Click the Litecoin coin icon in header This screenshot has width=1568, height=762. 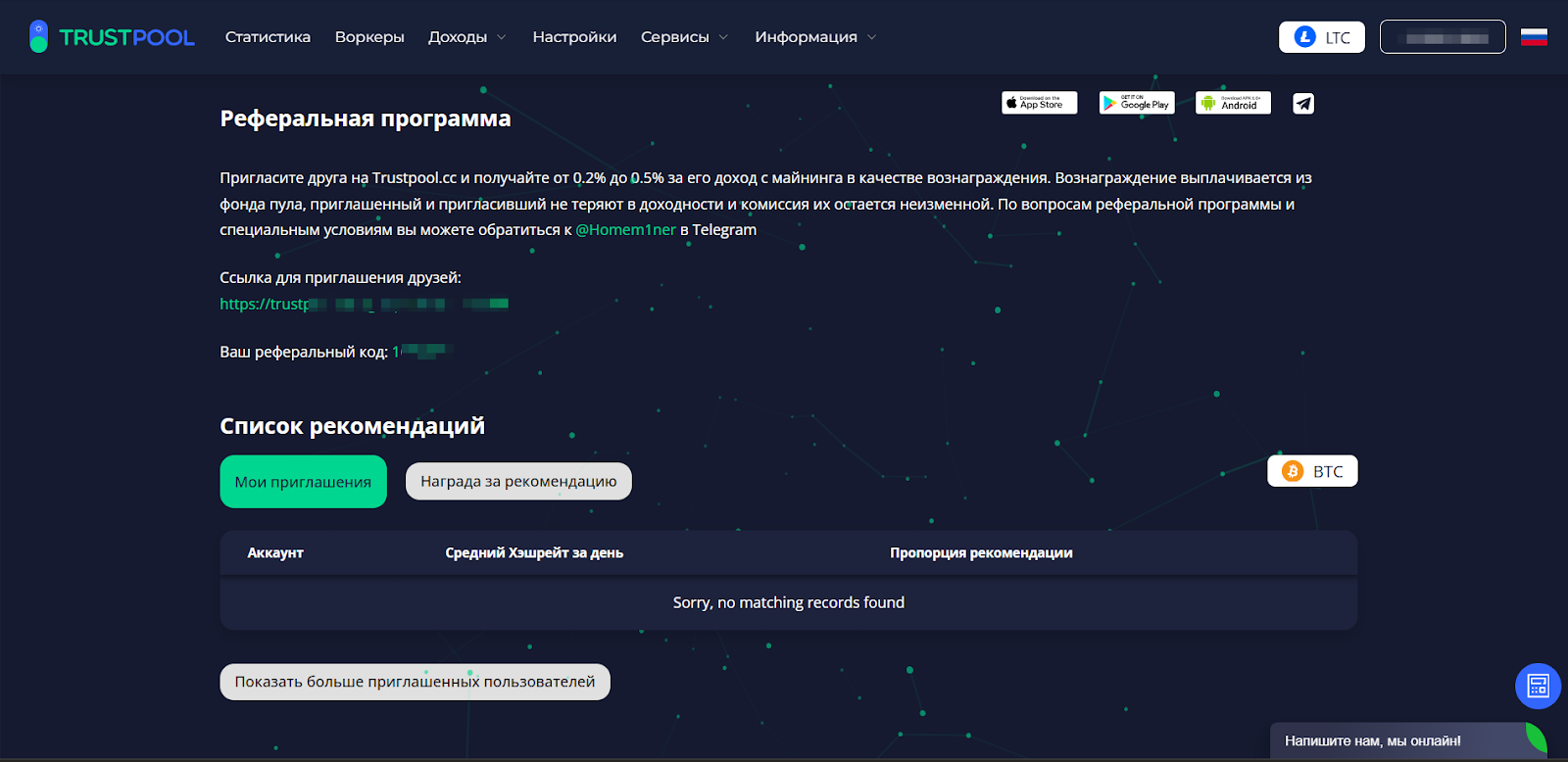[x=1304, y=37]
